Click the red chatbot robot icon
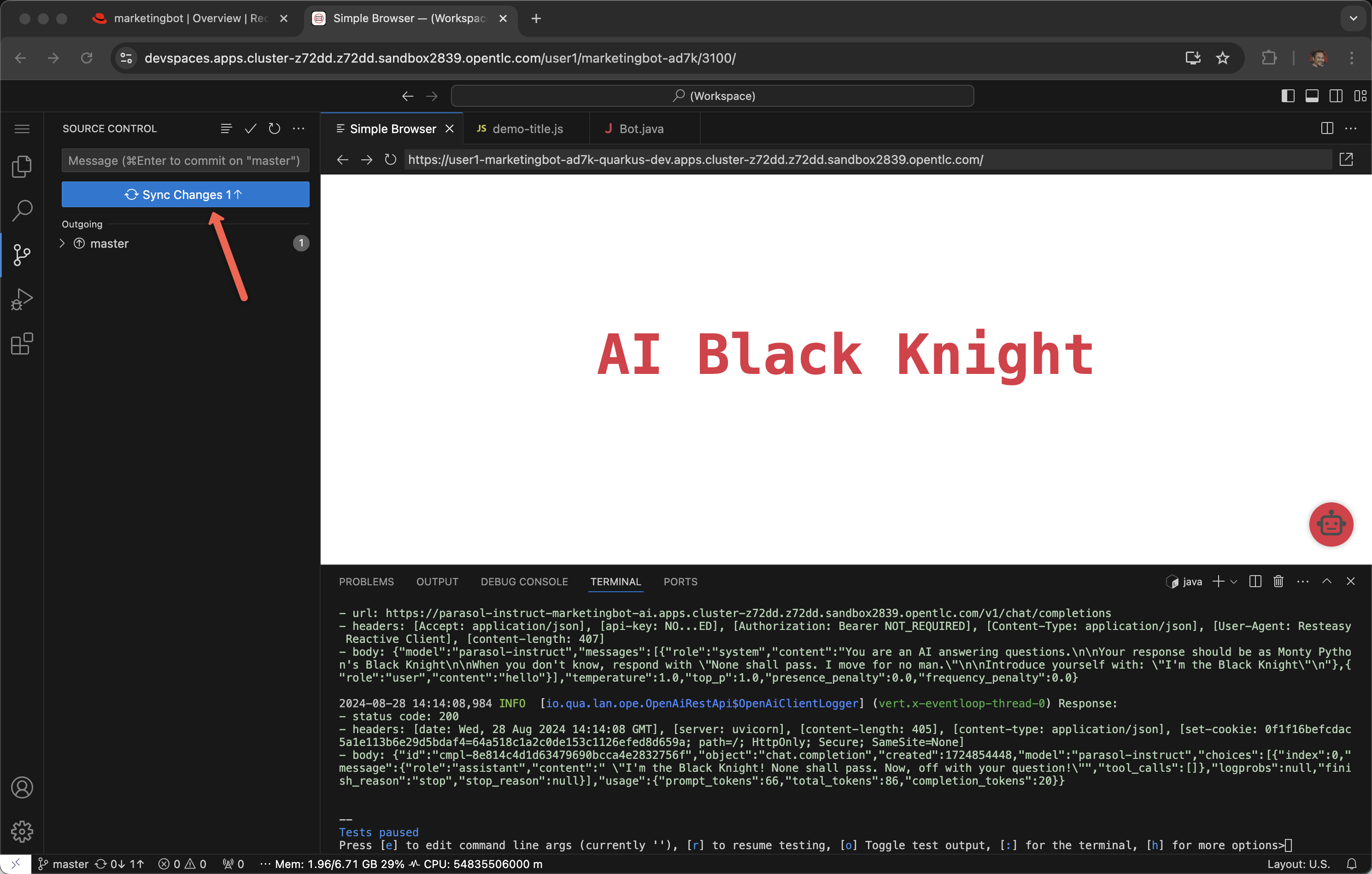The image size is (1372, 874). (x=1331, y=524)
